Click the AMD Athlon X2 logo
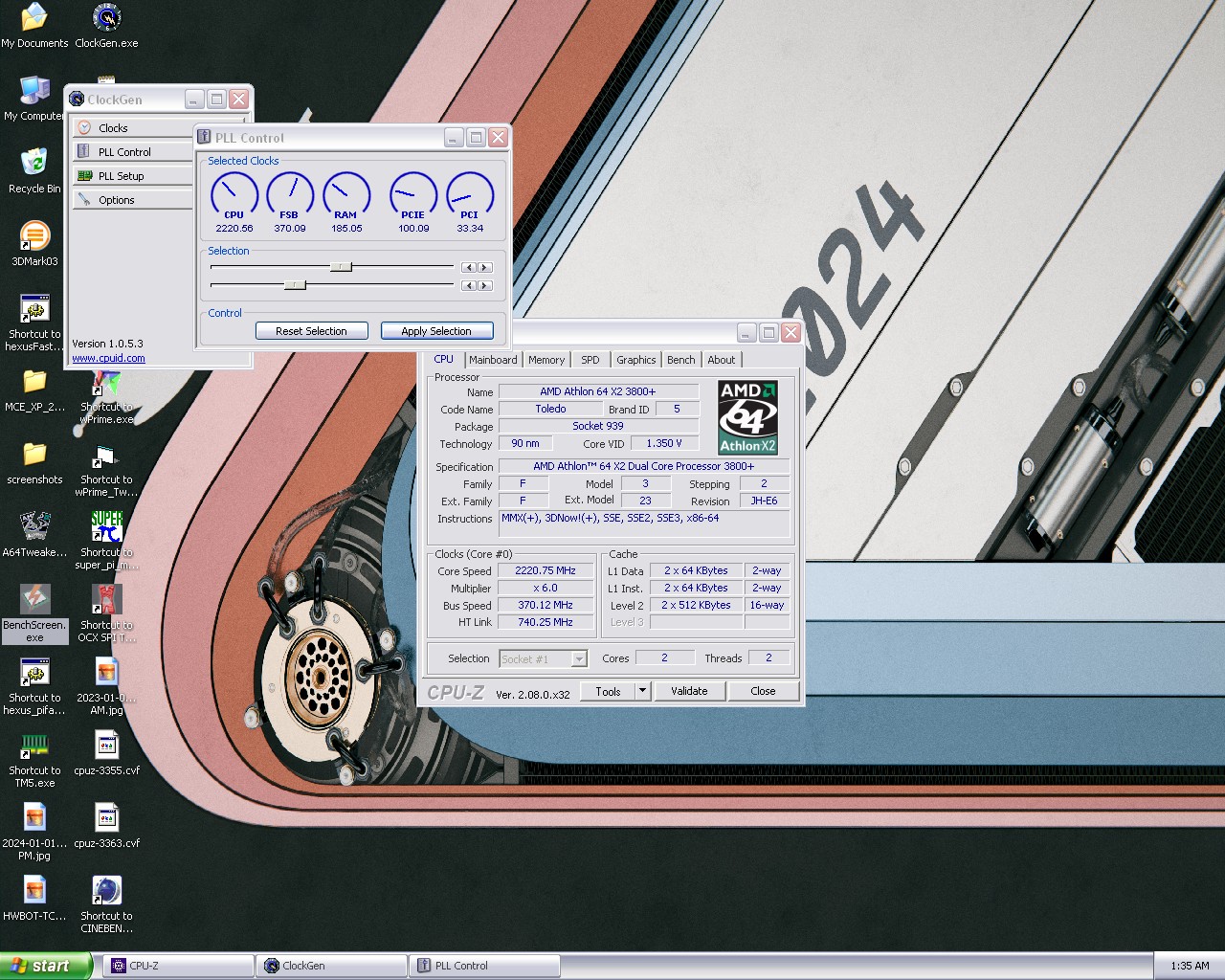The width and height of the screenshot is (1225, 980). coord(747,417)
